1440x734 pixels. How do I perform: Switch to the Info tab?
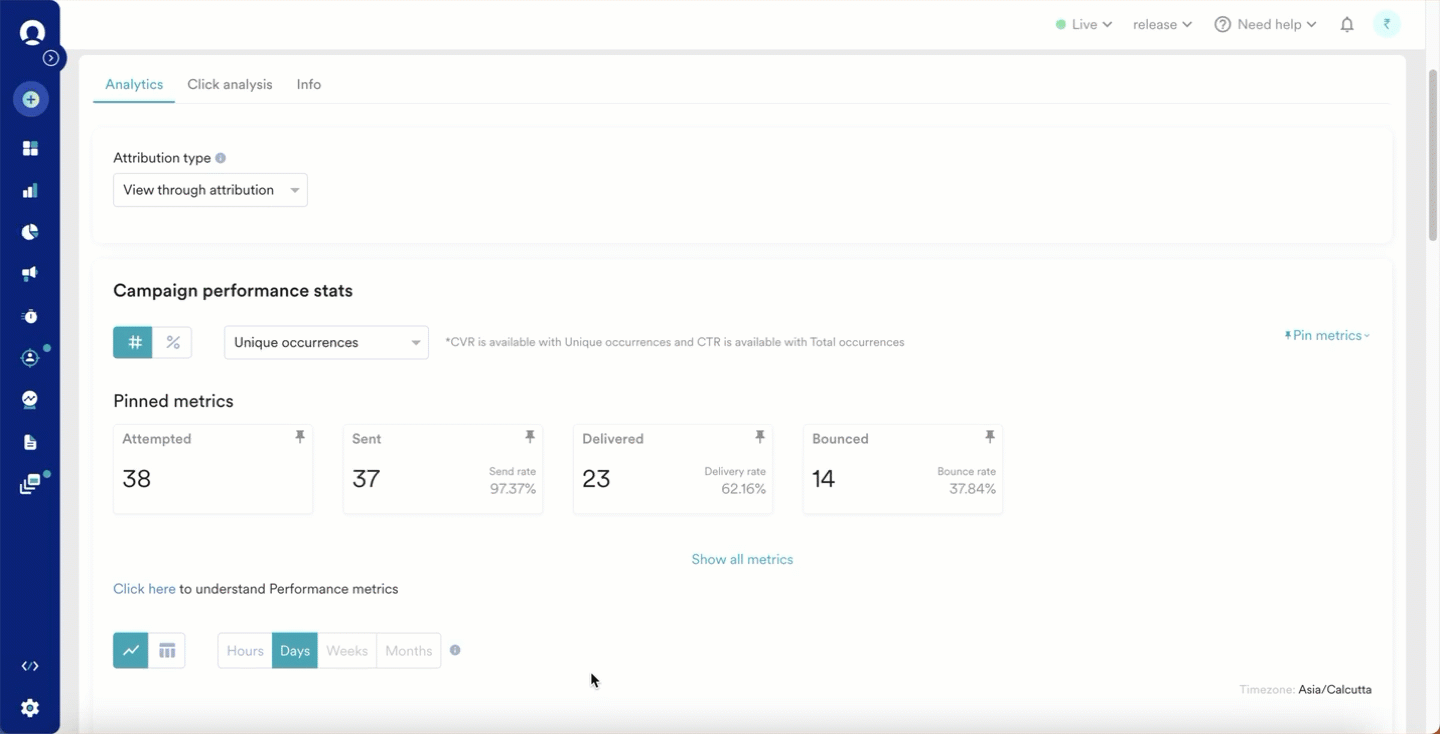[309, 84]
